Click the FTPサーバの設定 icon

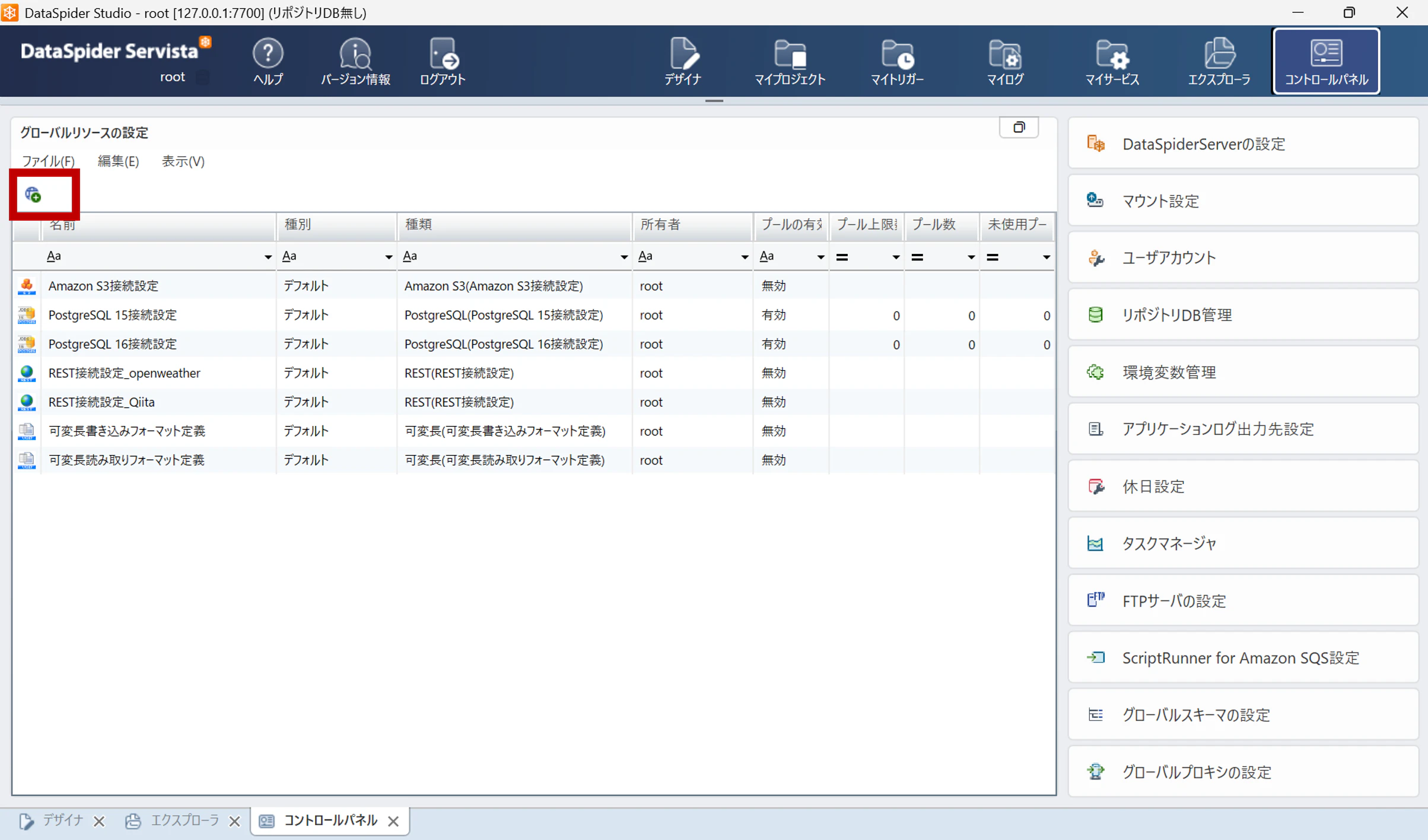pos(1095,600)
